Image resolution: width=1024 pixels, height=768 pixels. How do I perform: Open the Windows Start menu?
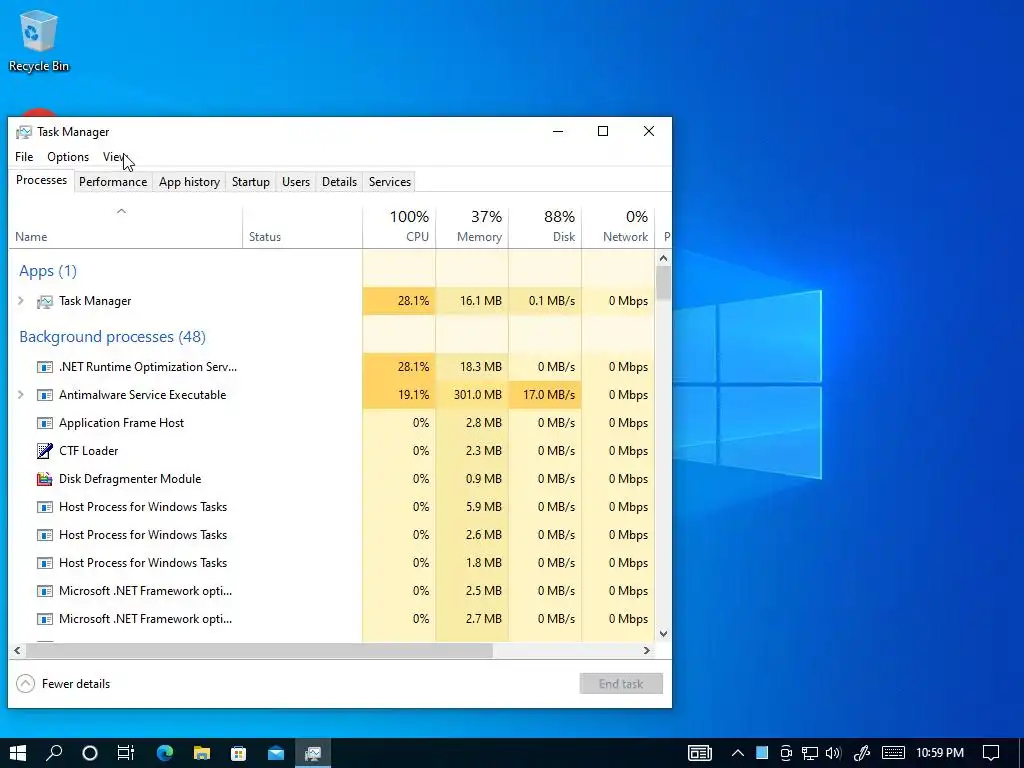tap(18, 753)
